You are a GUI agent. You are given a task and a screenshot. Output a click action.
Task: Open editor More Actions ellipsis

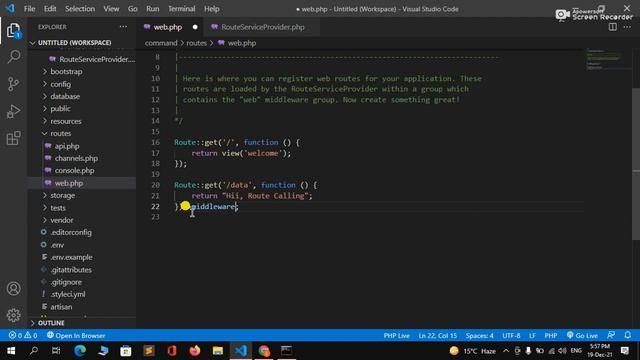[627, 27]
